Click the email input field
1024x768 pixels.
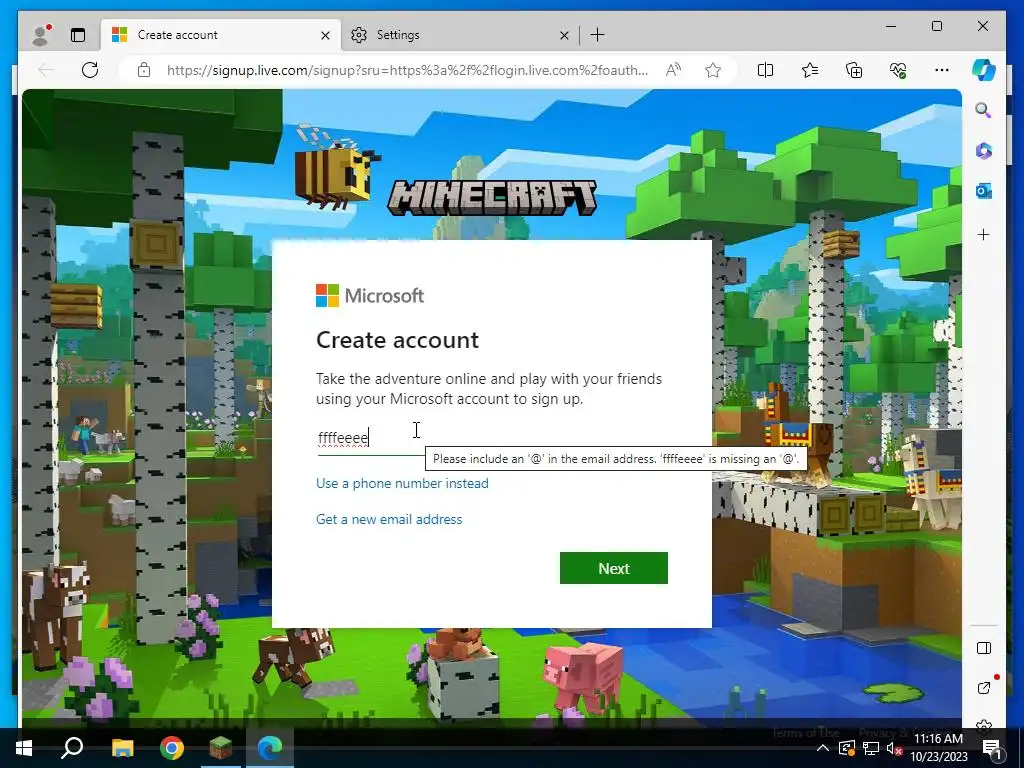(492, 438)
